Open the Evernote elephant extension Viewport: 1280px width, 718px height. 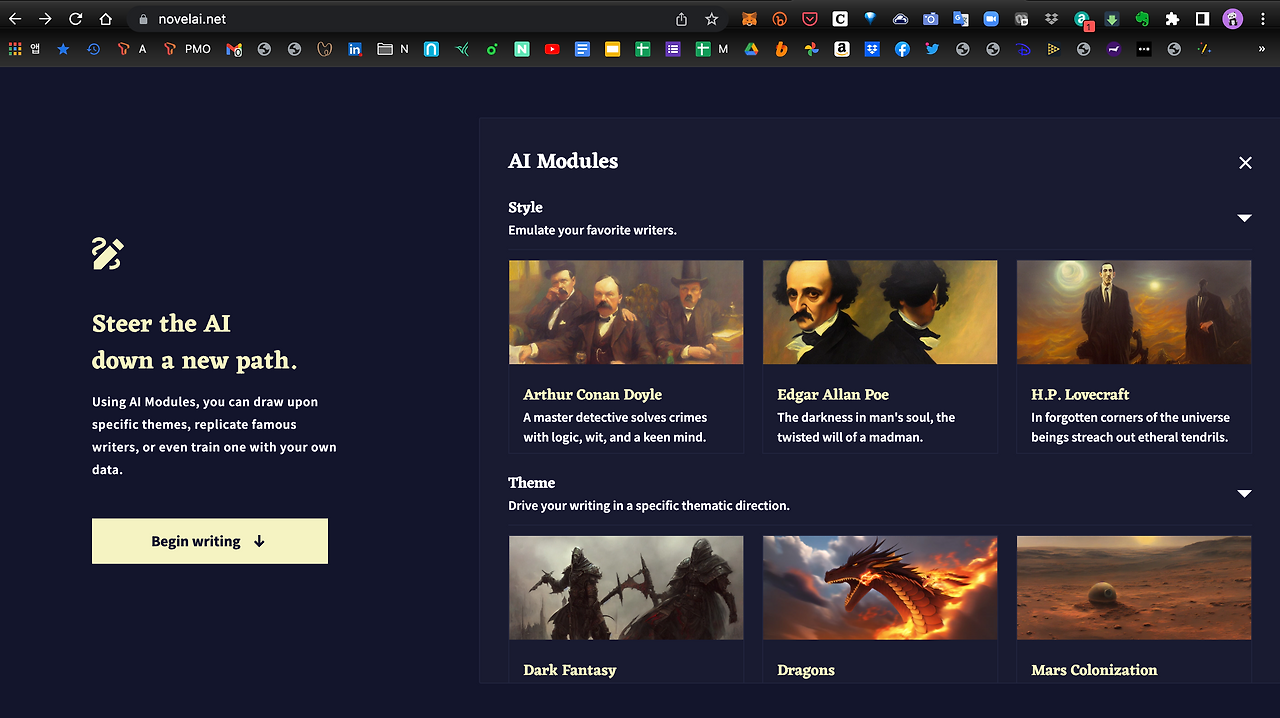coord(1142,19)
